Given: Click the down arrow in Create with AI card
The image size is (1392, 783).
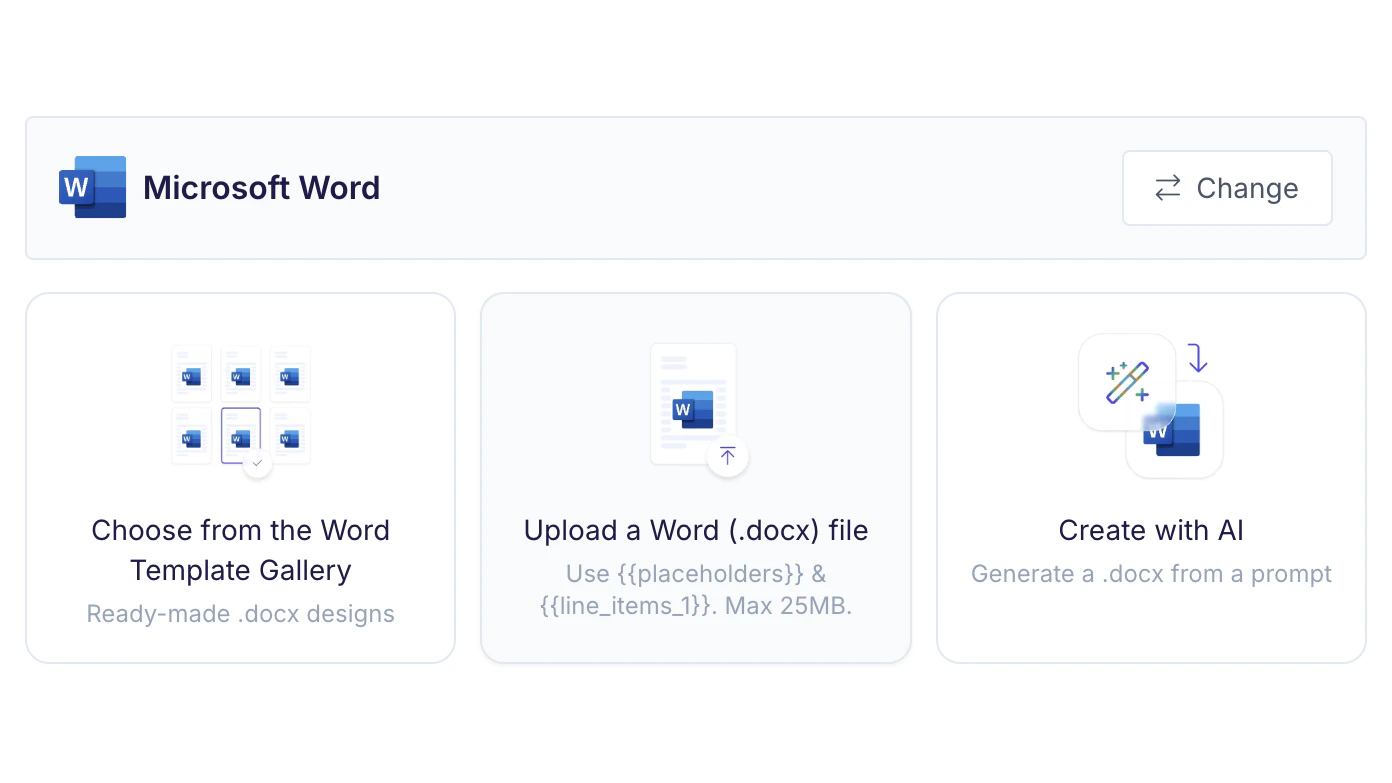Looking at the screenshot, I should (1198, 358).
